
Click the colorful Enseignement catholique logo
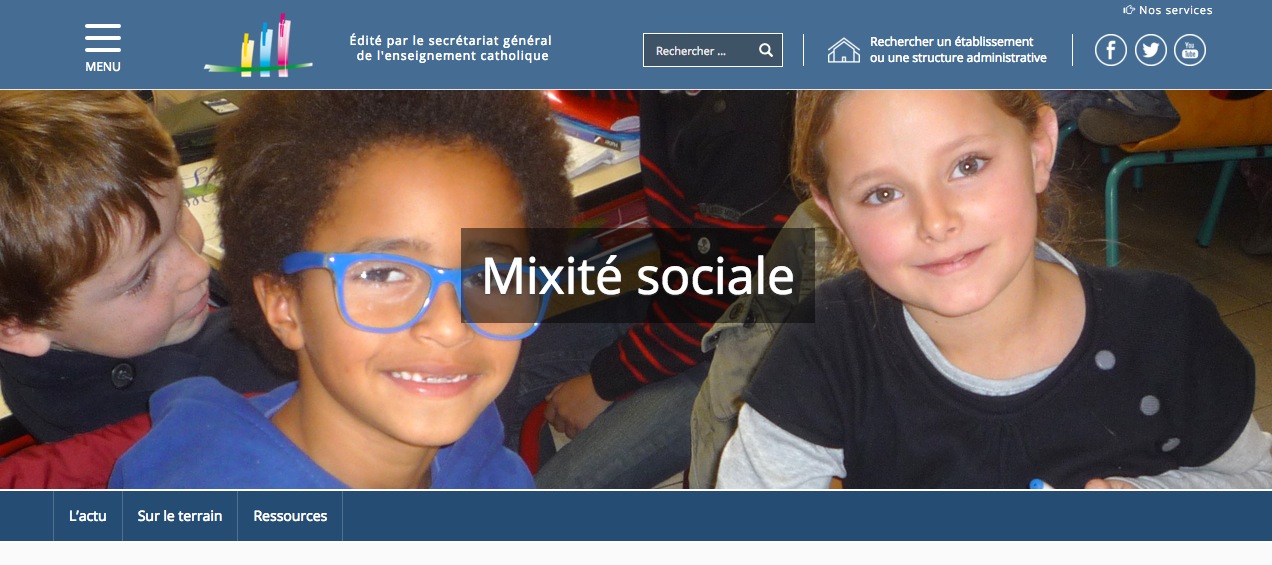tap(259, 46)
